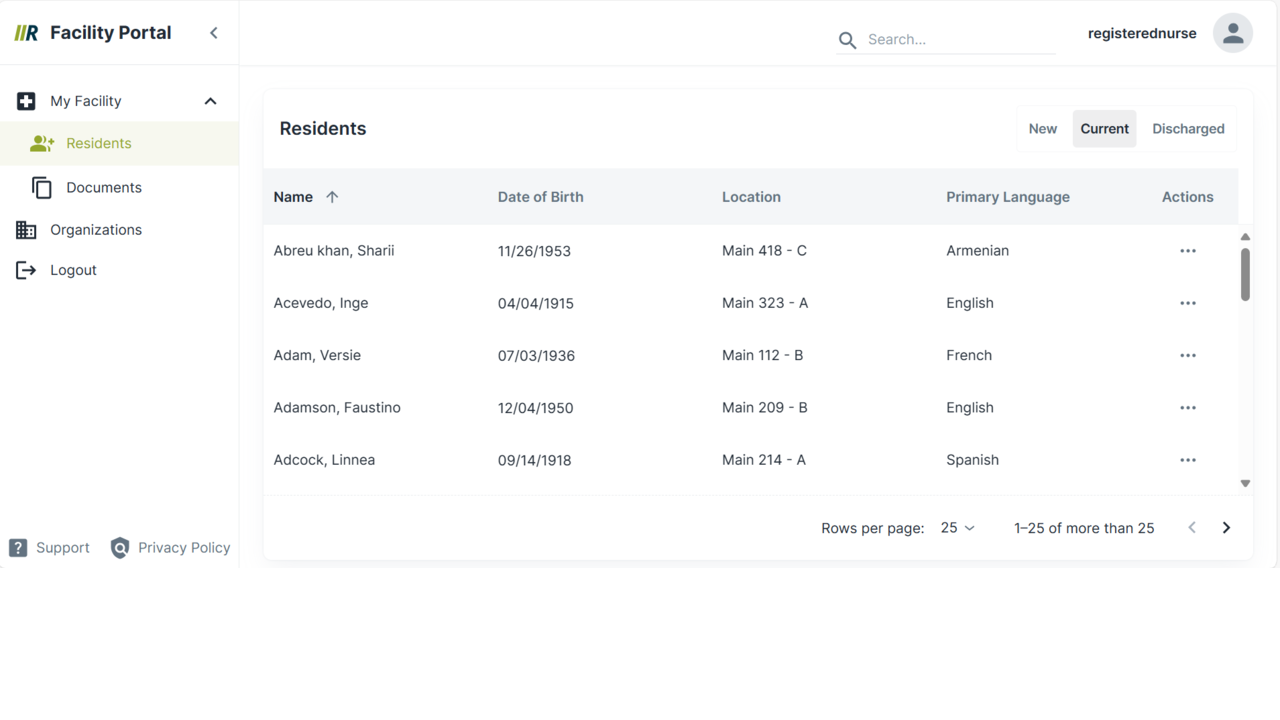The width and height of the screenshot is (1280, 720).
Task: Go to next page of residents
Action: (x=1226, y=528)
